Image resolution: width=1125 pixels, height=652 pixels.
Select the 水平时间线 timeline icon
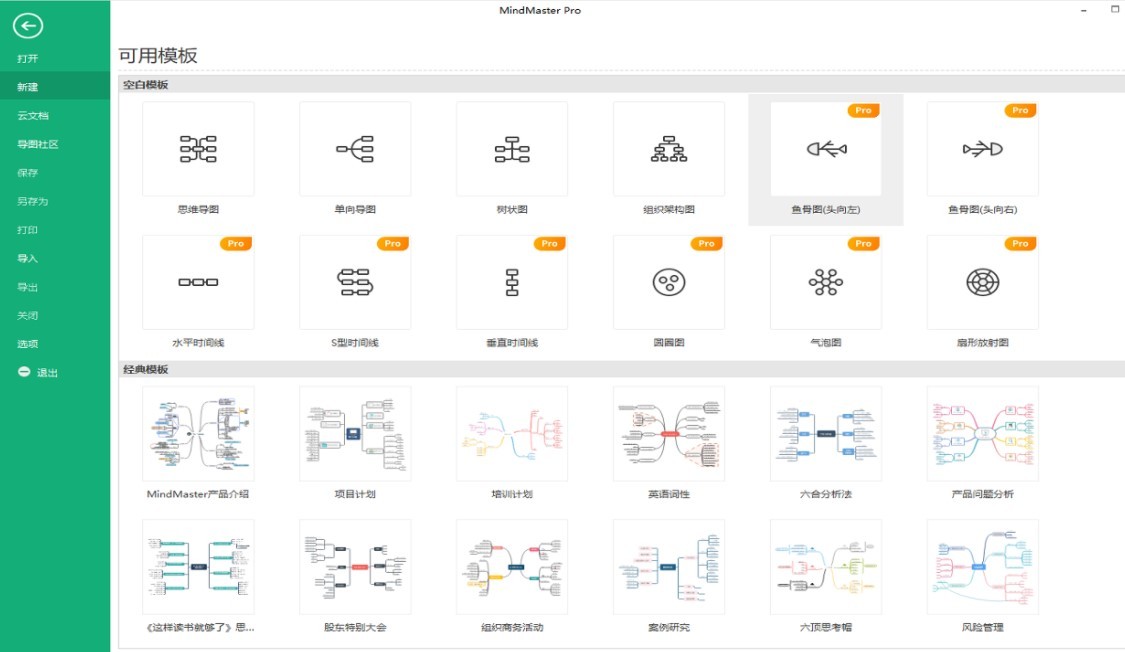(x=198, y=283)
